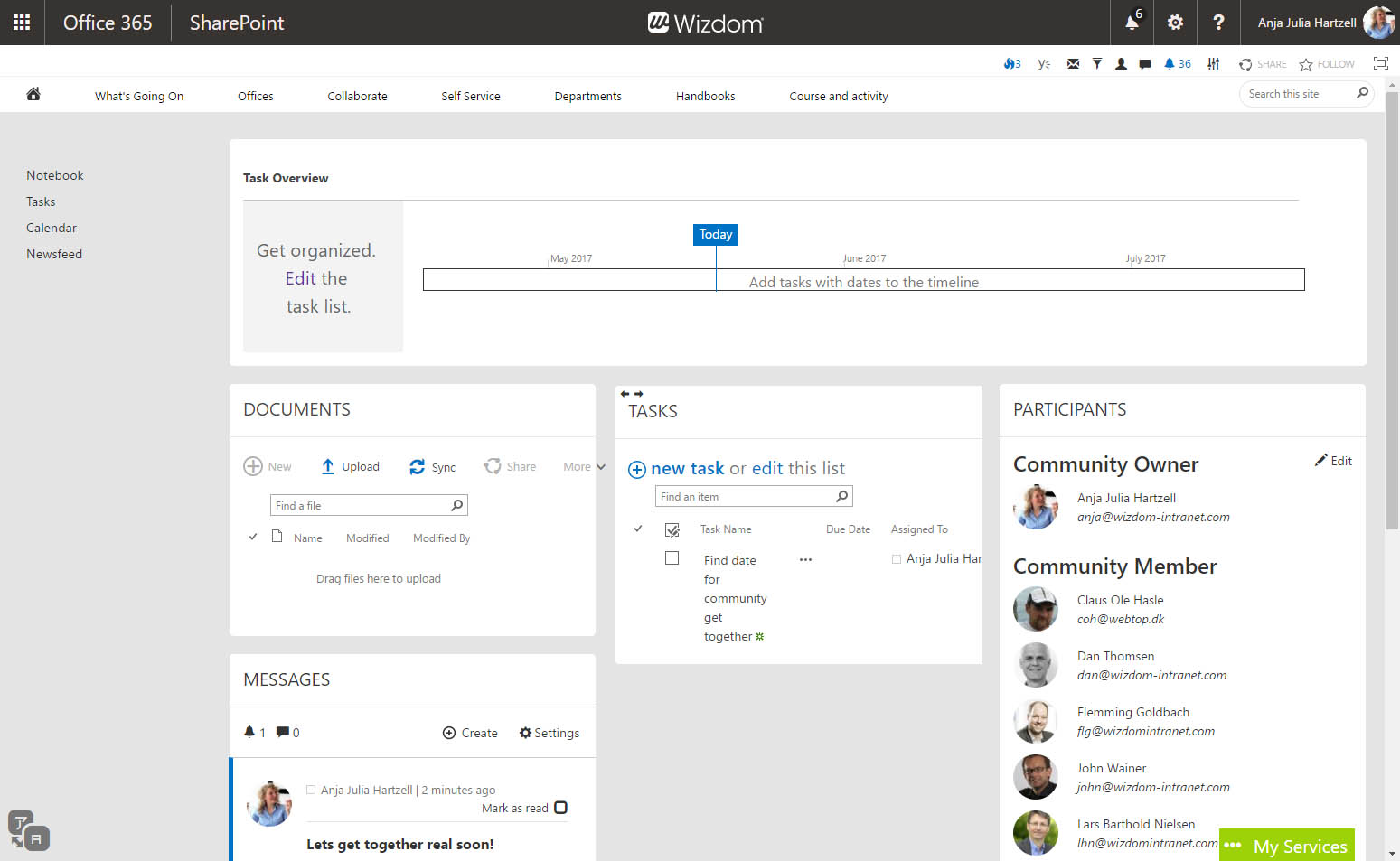Screen dimensions: 1400x861
Task: Expand the More dropdown in Documents
Action: coord(584,466)
